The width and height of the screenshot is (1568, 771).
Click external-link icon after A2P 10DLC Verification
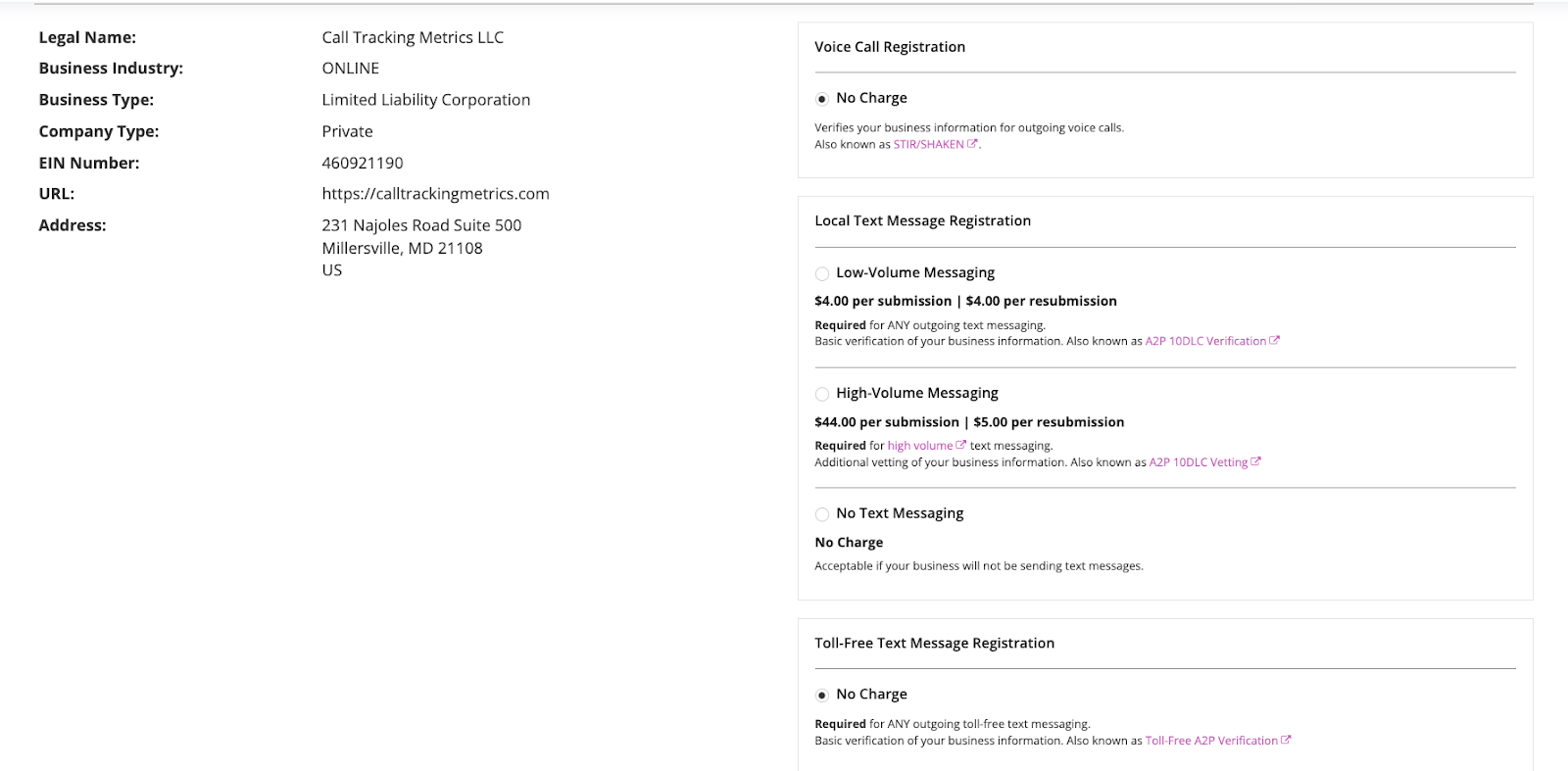pyautogui.click(x=1274, y=341)
